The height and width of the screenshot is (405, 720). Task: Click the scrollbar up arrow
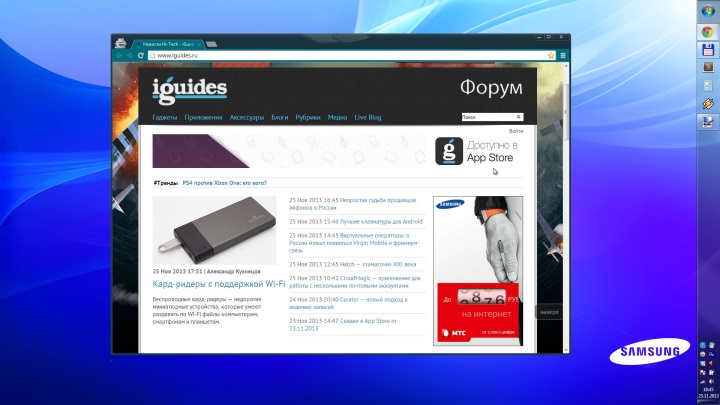point(566,66)
